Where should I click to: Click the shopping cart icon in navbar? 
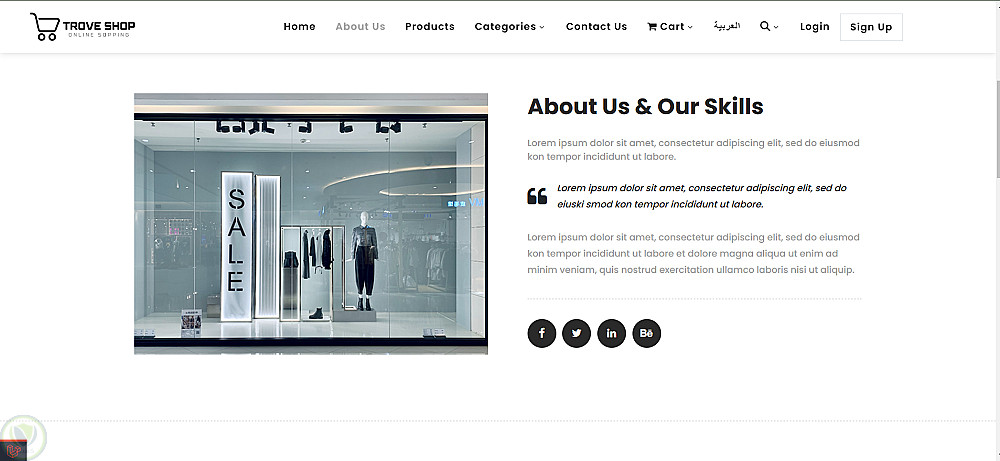point(652,27)
